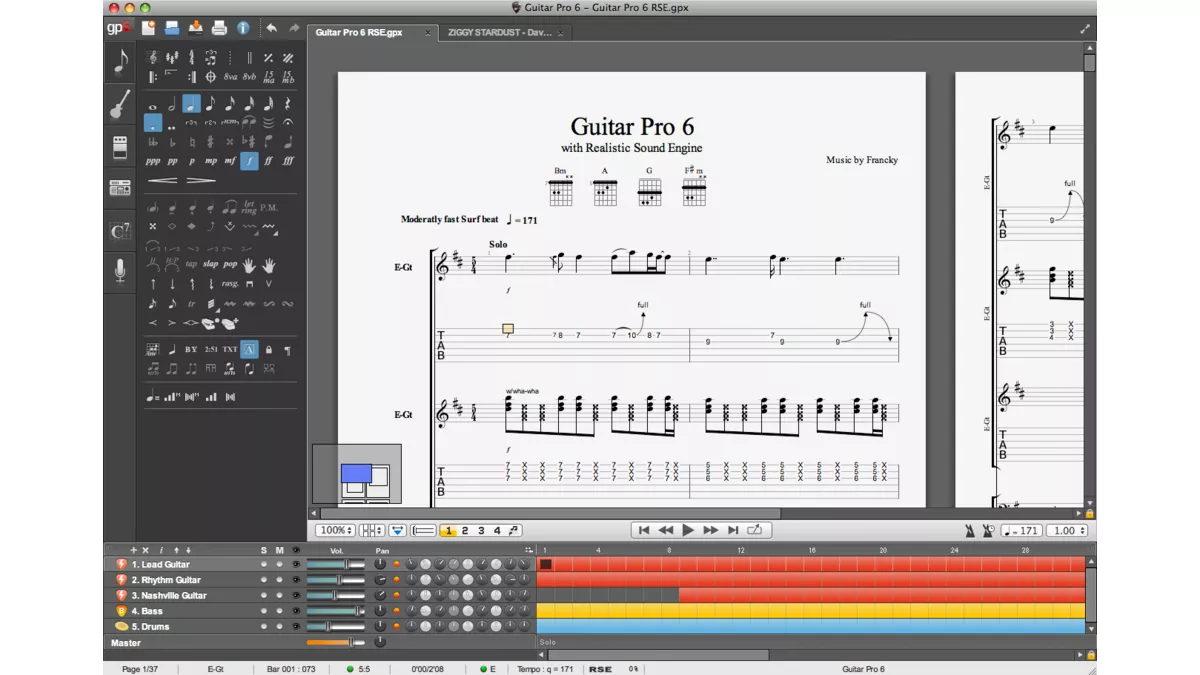Open the page layout view dropdown

click(x=372, y=531)
